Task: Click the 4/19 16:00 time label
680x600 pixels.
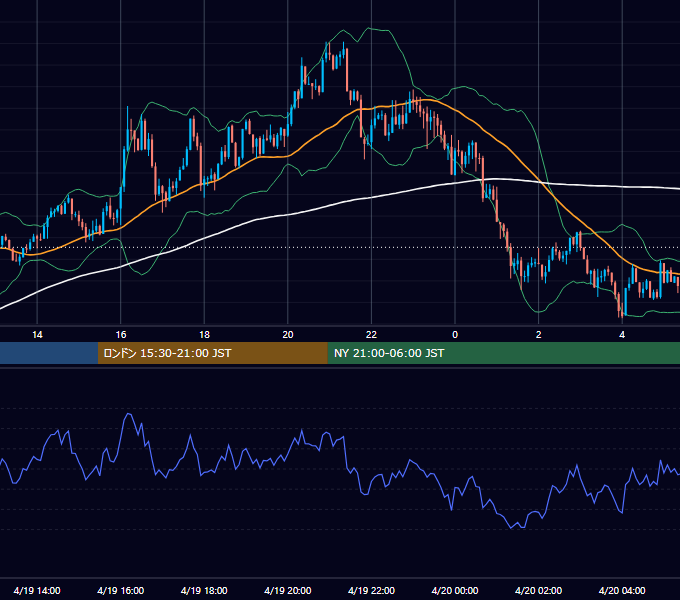Action: [121, 590]
